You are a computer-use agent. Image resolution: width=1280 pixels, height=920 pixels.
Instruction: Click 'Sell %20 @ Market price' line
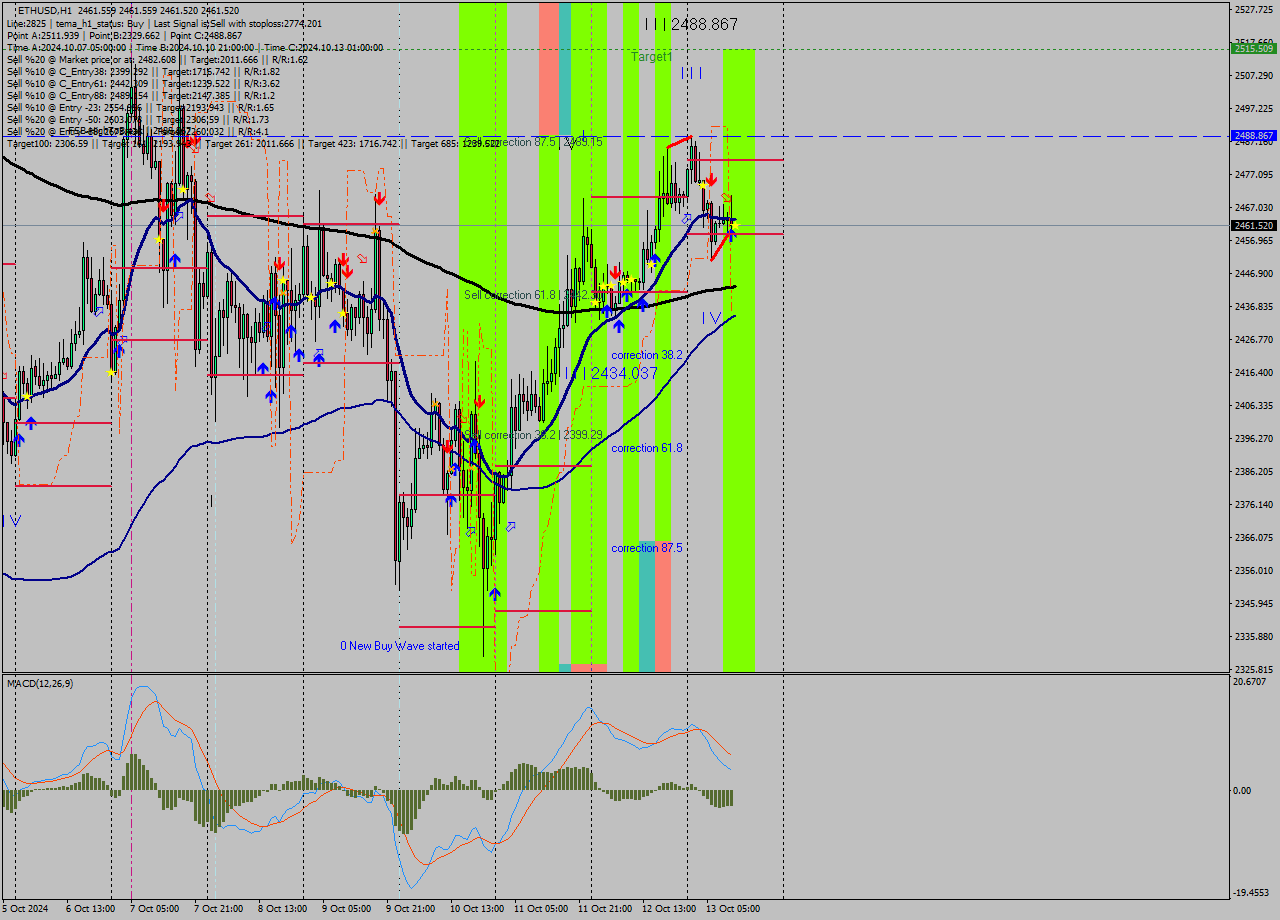coord(157,59)
